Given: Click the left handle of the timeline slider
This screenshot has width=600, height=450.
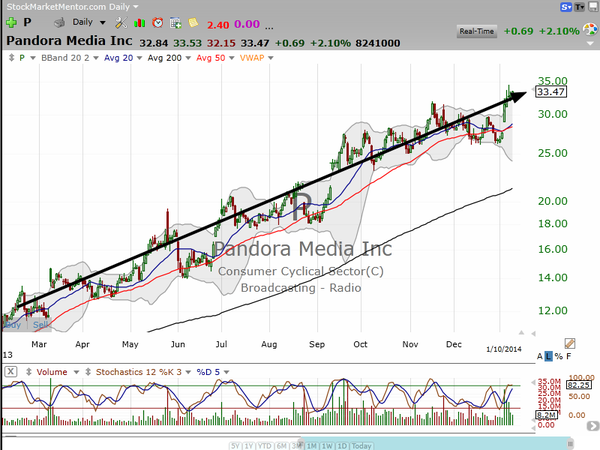Looking at the screenshot, I should pyautogui.click(x=300, y=444).
